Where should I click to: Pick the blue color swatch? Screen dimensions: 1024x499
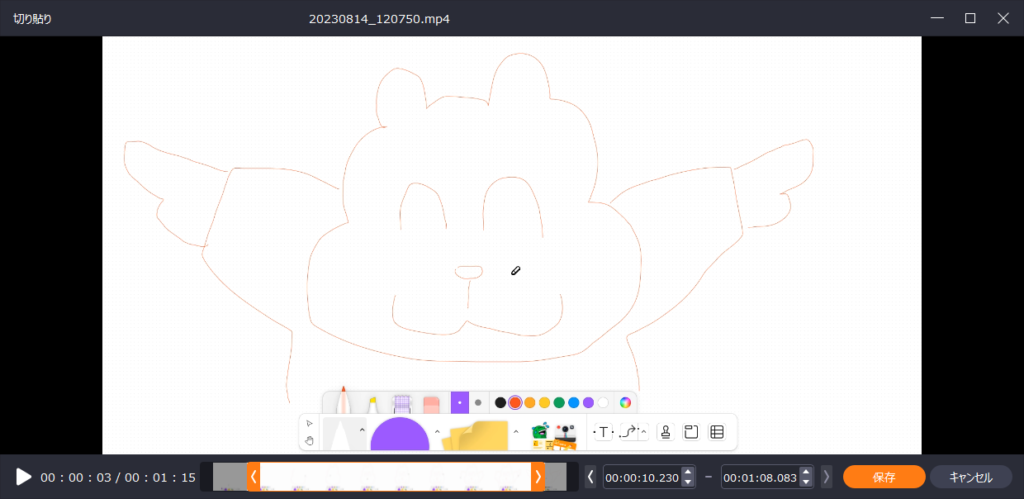(x=573, y=402)
